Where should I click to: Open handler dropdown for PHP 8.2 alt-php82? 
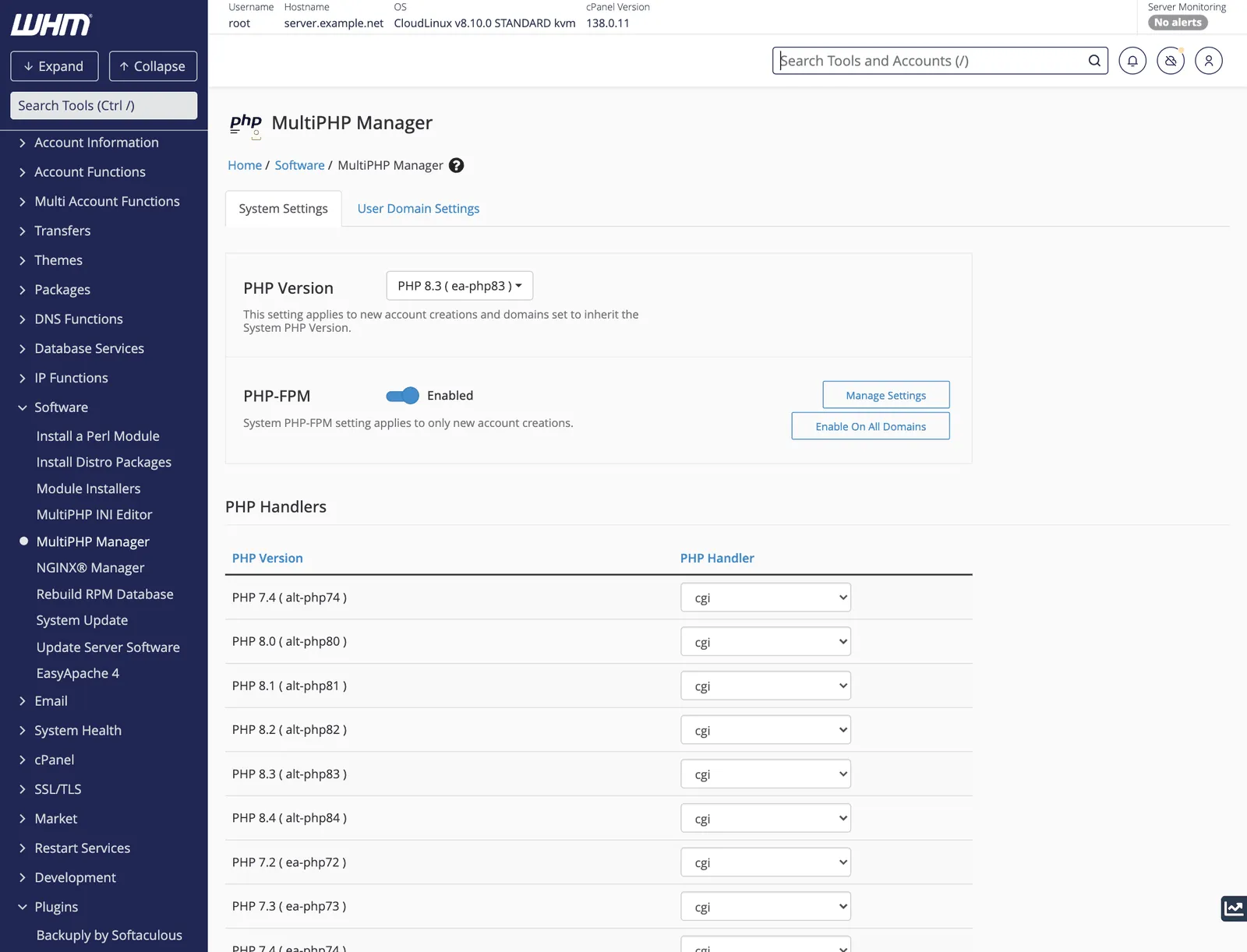click(765, 730)
